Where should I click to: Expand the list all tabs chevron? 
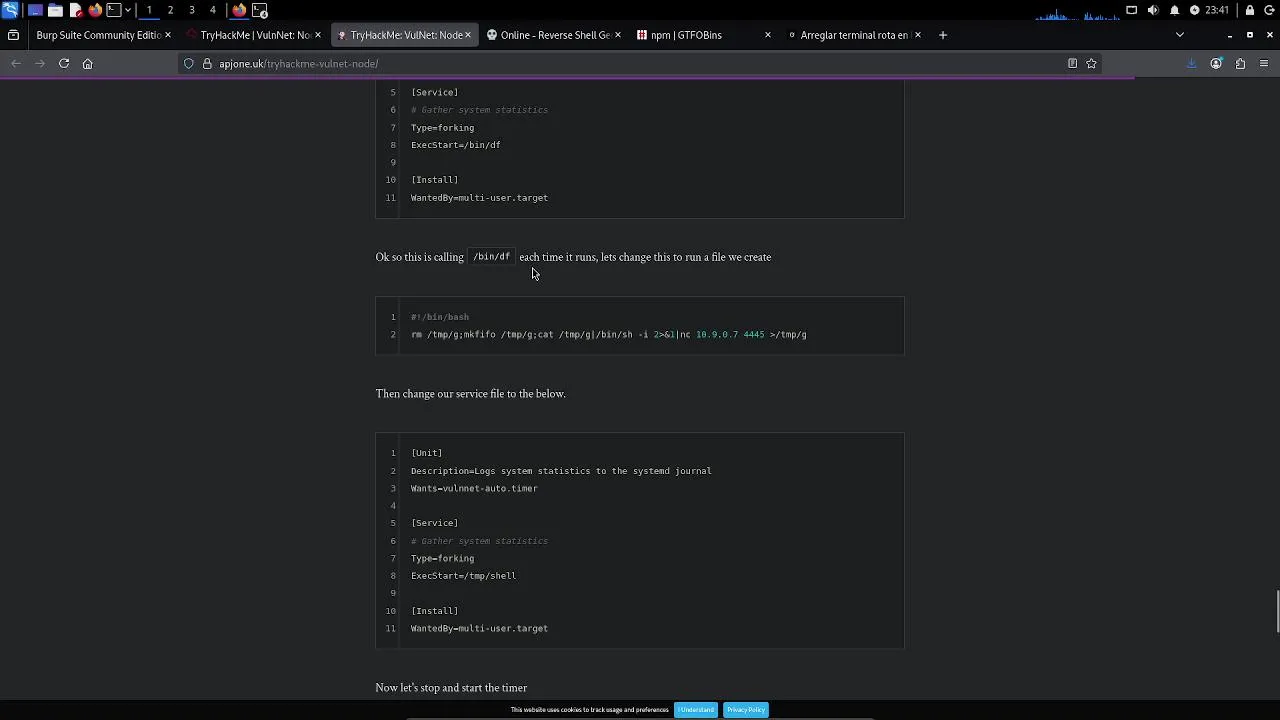point(1180,35)
